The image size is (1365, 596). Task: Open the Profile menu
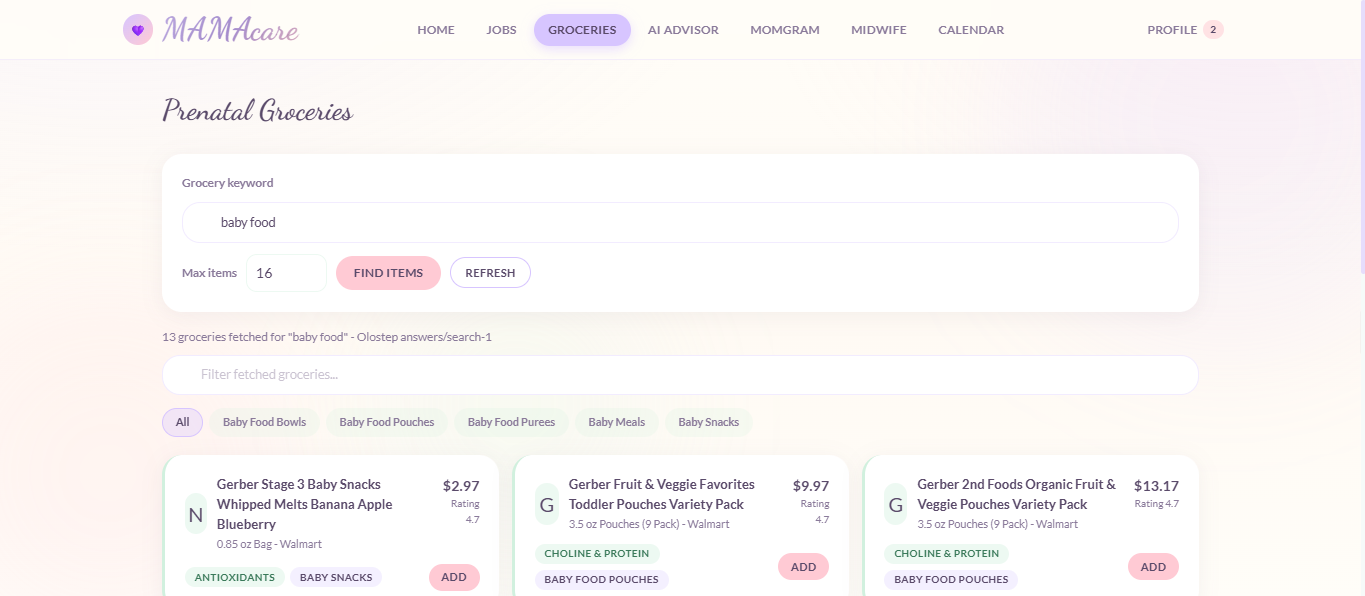[1172, 30]
